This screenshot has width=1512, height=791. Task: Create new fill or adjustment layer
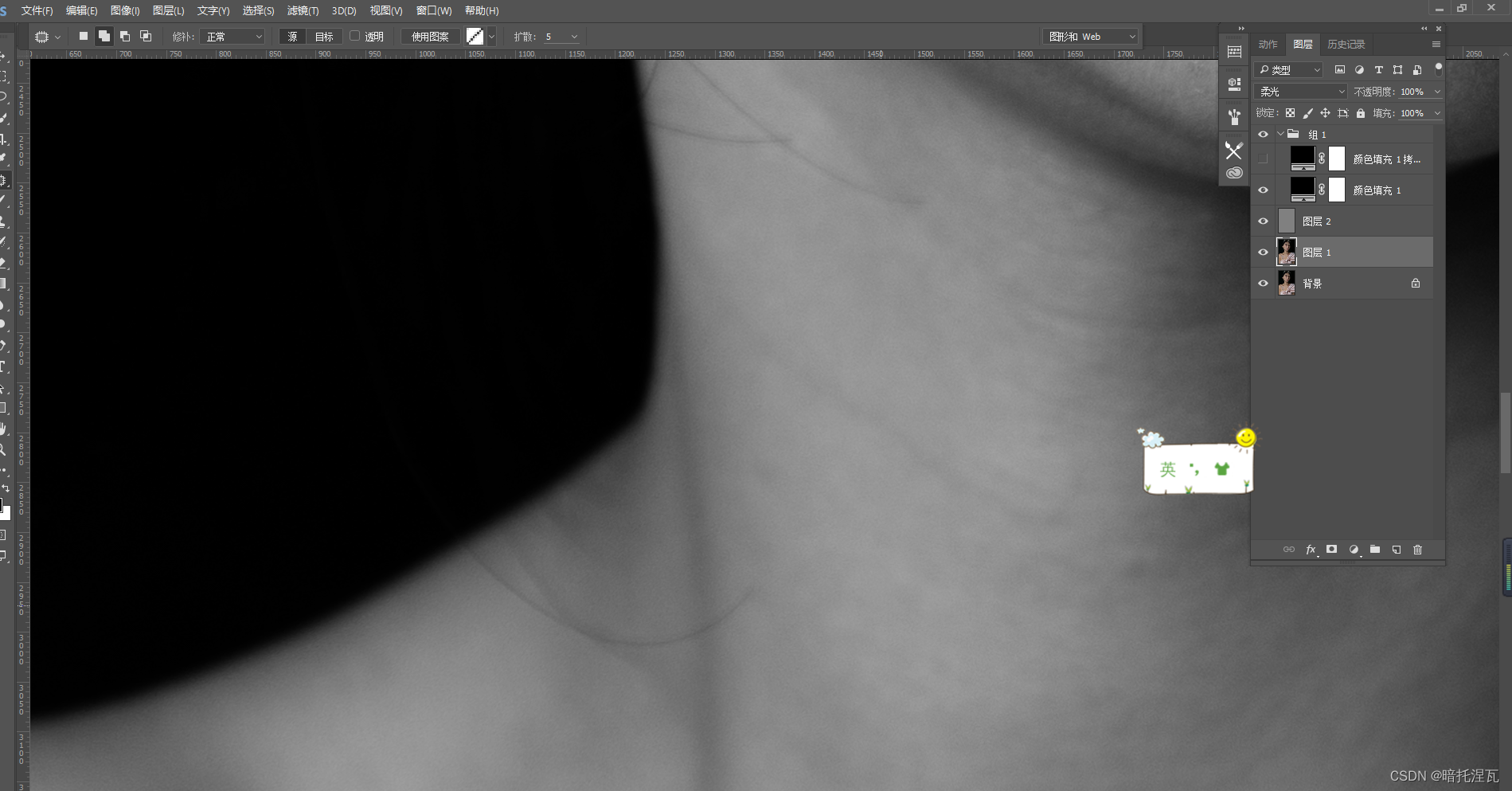click(x=1354, y=550)
